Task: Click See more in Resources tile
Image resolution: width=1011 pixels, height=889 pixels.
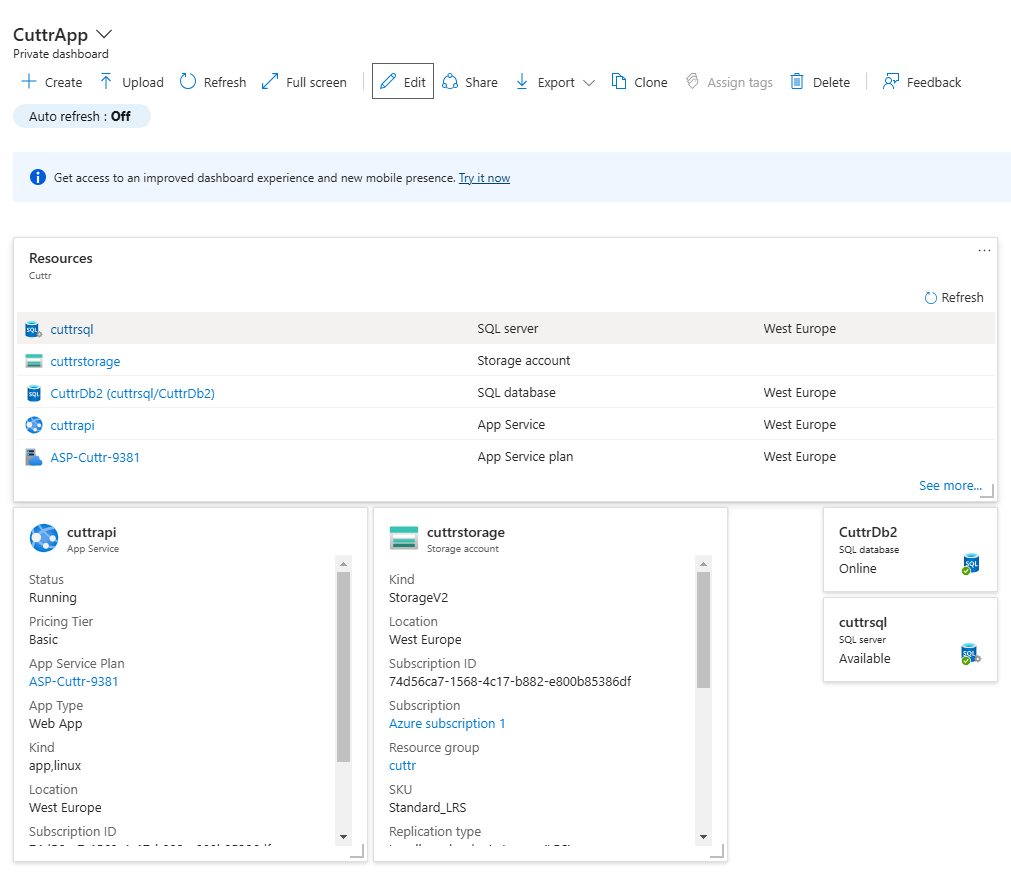Action: 950,485
